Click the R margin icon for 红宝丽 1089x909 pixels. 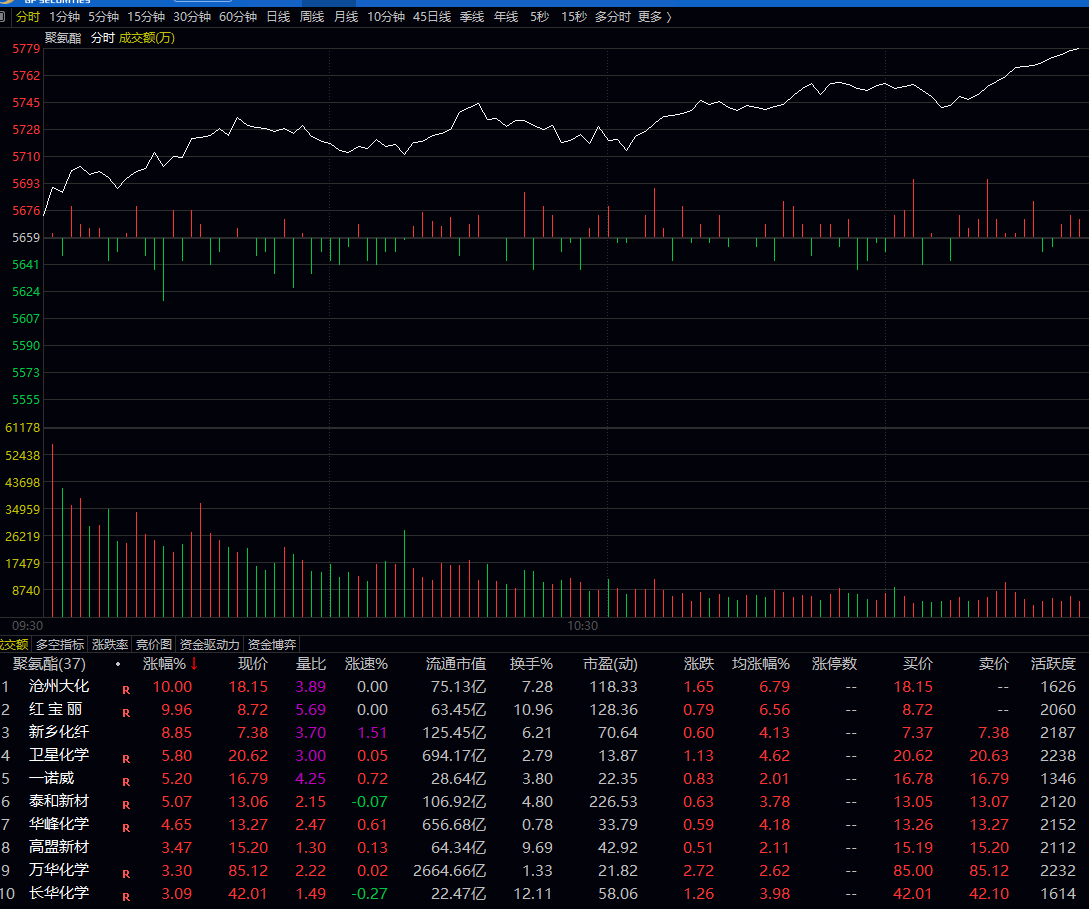click(126, 713)
